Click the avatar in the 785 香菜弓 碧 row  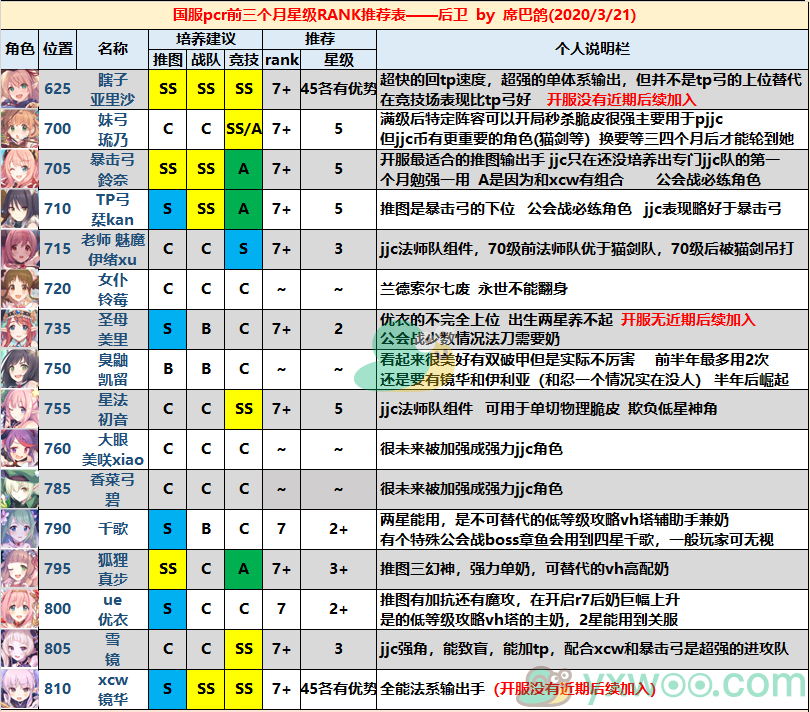point(20,489)
